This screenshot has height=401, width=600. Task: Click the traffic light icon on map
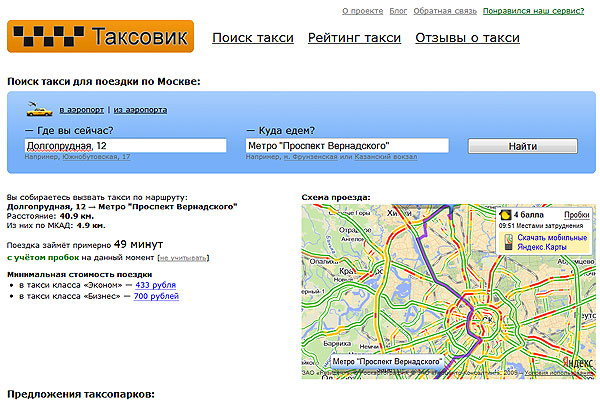[x=506, y=214]
